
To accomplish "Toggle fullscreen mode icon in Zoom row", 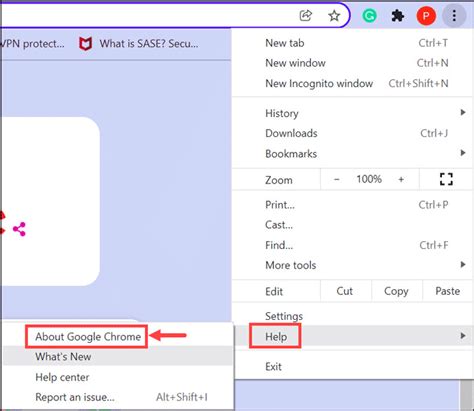I will [446, 179].
